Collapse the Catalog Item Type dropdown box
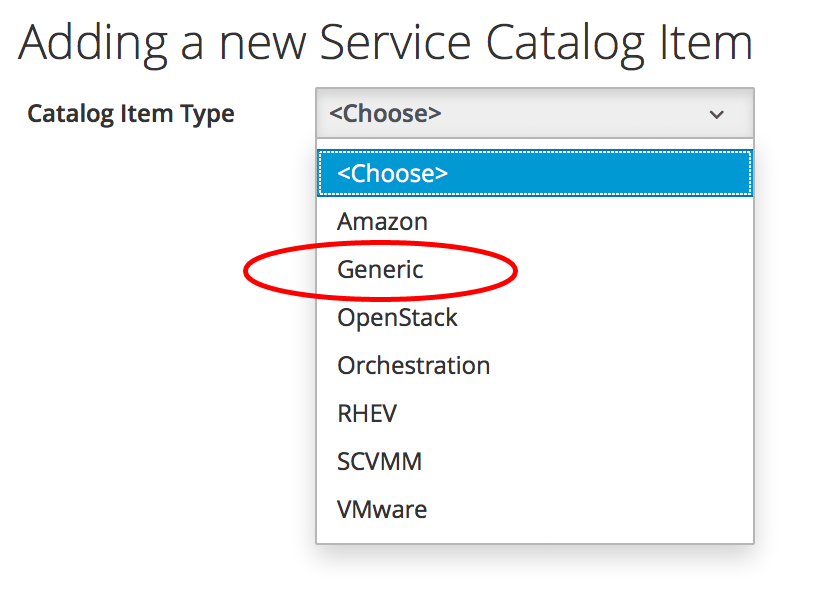This screenshot has width=820, height=592. click(534, 114)
